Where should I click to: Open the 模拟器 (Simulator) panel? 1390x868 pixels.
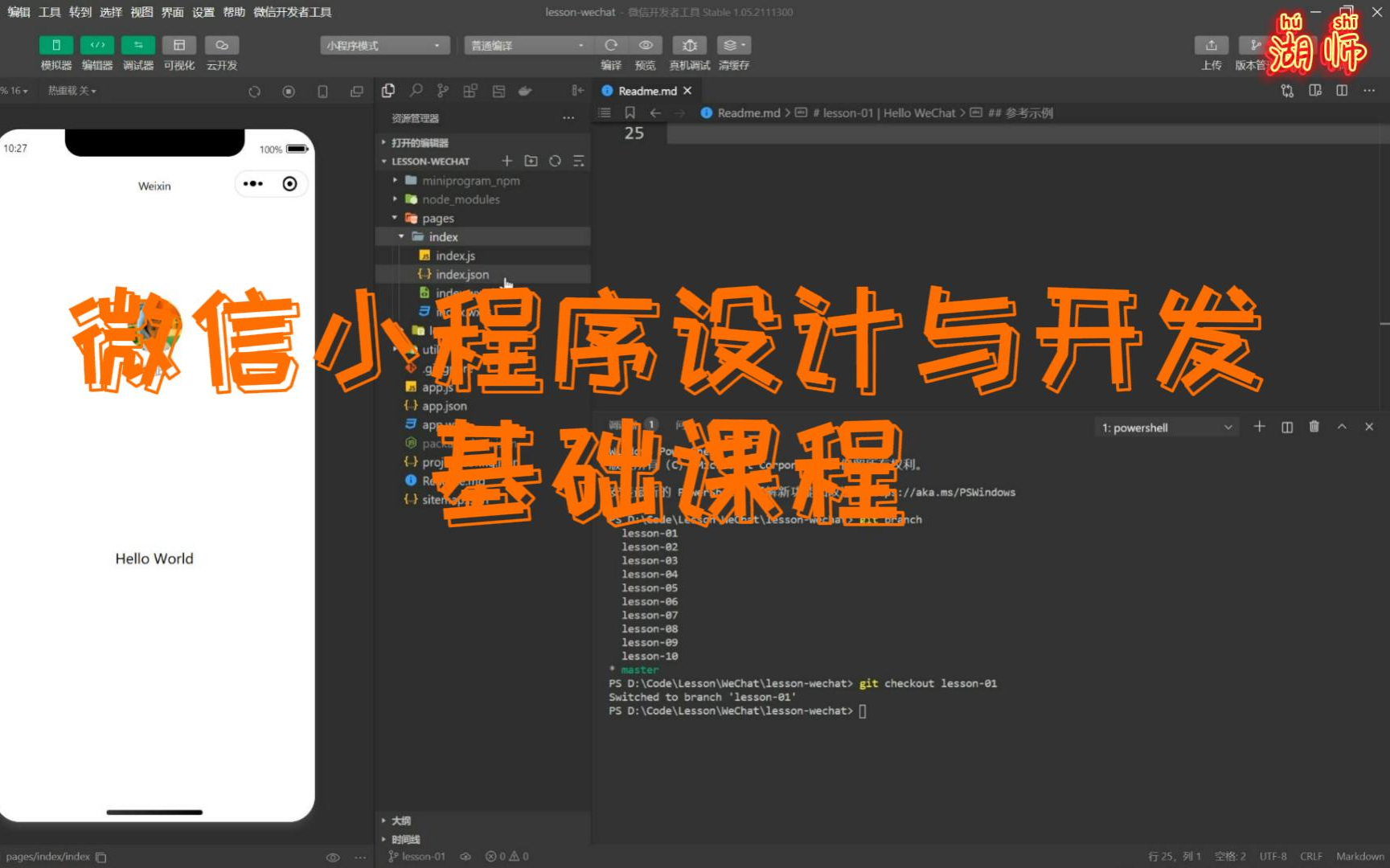point(55,45)
